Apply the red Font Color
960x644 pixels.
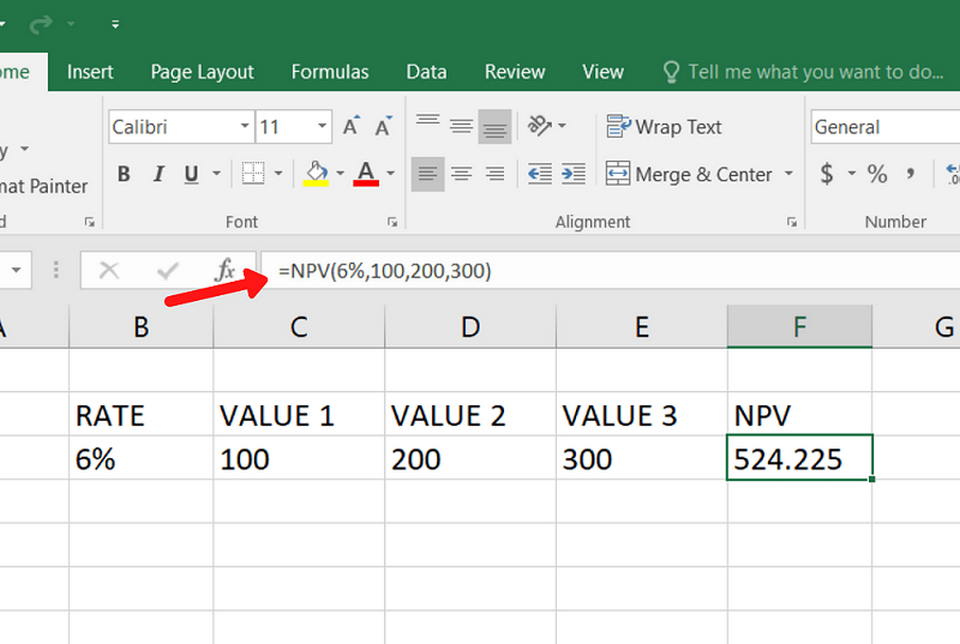pos(366,173)
